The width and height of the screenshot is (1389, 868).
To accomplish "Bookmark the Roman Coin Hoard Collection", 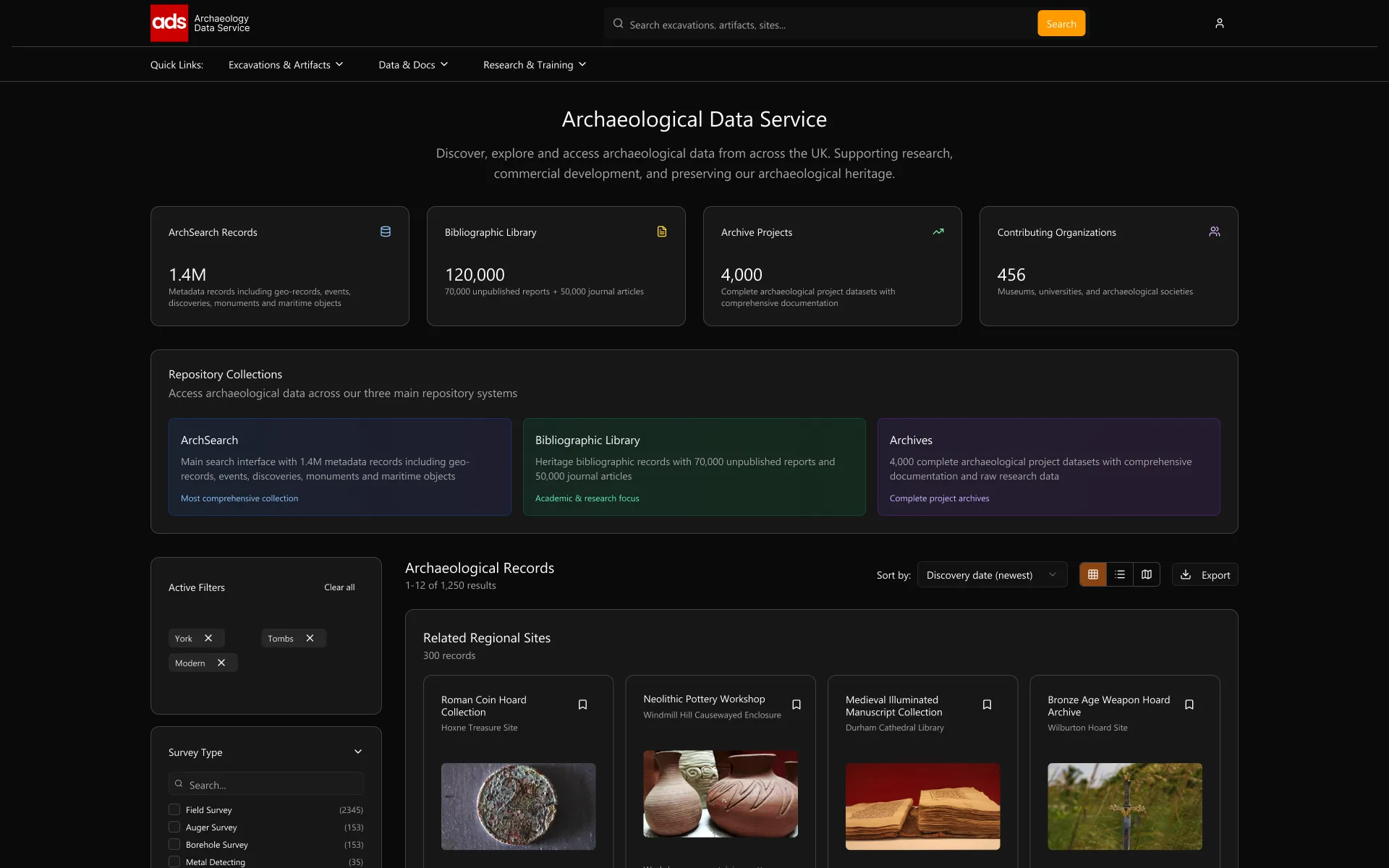I will point(583,704).
